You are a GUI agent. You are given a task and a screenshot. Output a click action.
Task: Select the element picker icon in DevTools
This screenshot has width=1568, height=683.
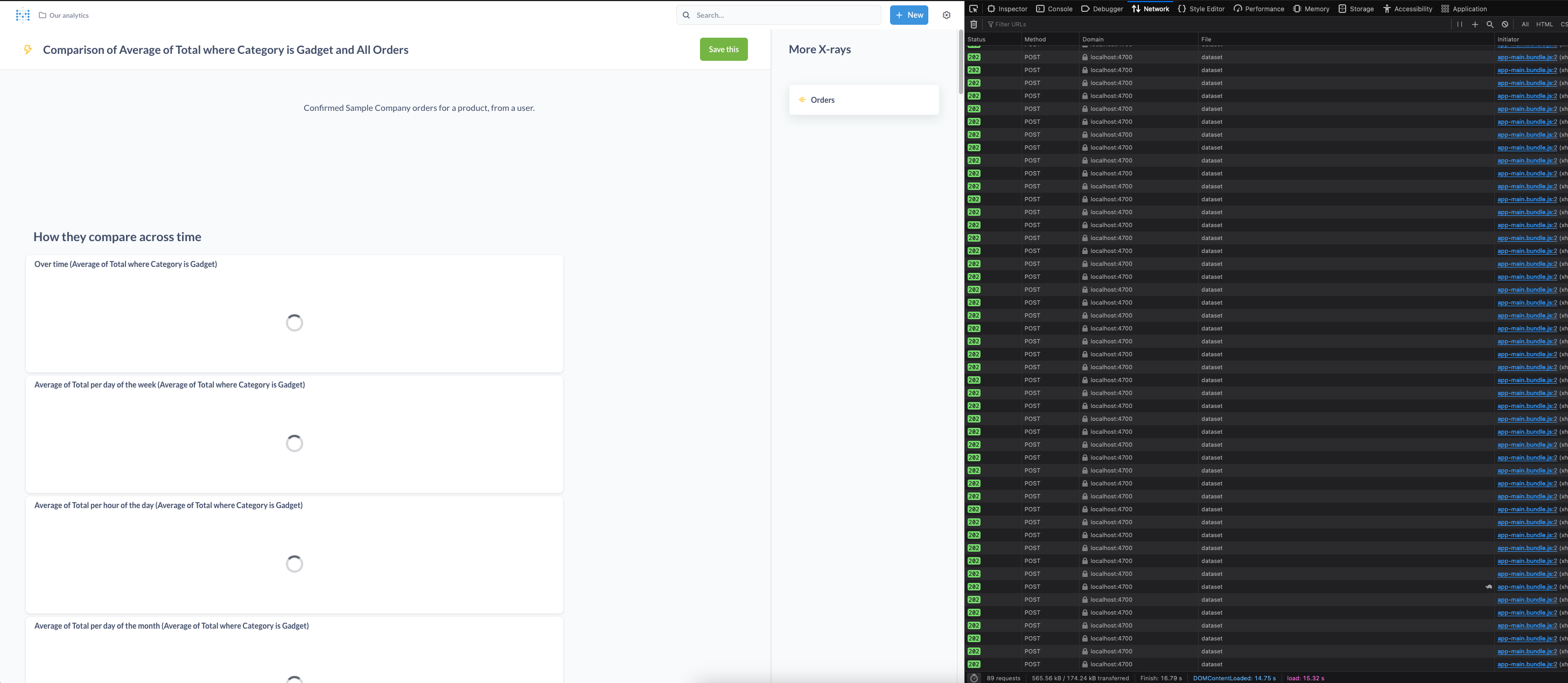click(974, 9)
